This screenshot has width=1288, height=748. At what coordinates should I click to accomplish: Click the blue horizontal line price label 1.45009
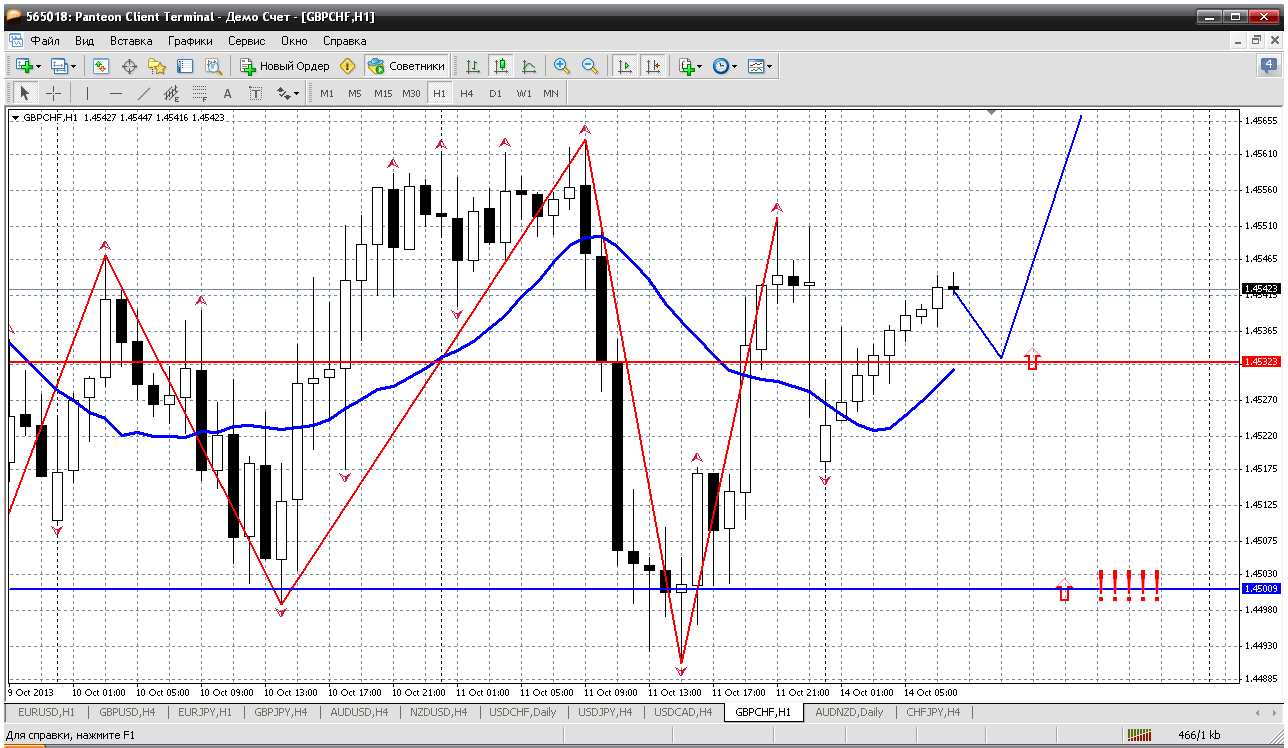click(1260, 589)
